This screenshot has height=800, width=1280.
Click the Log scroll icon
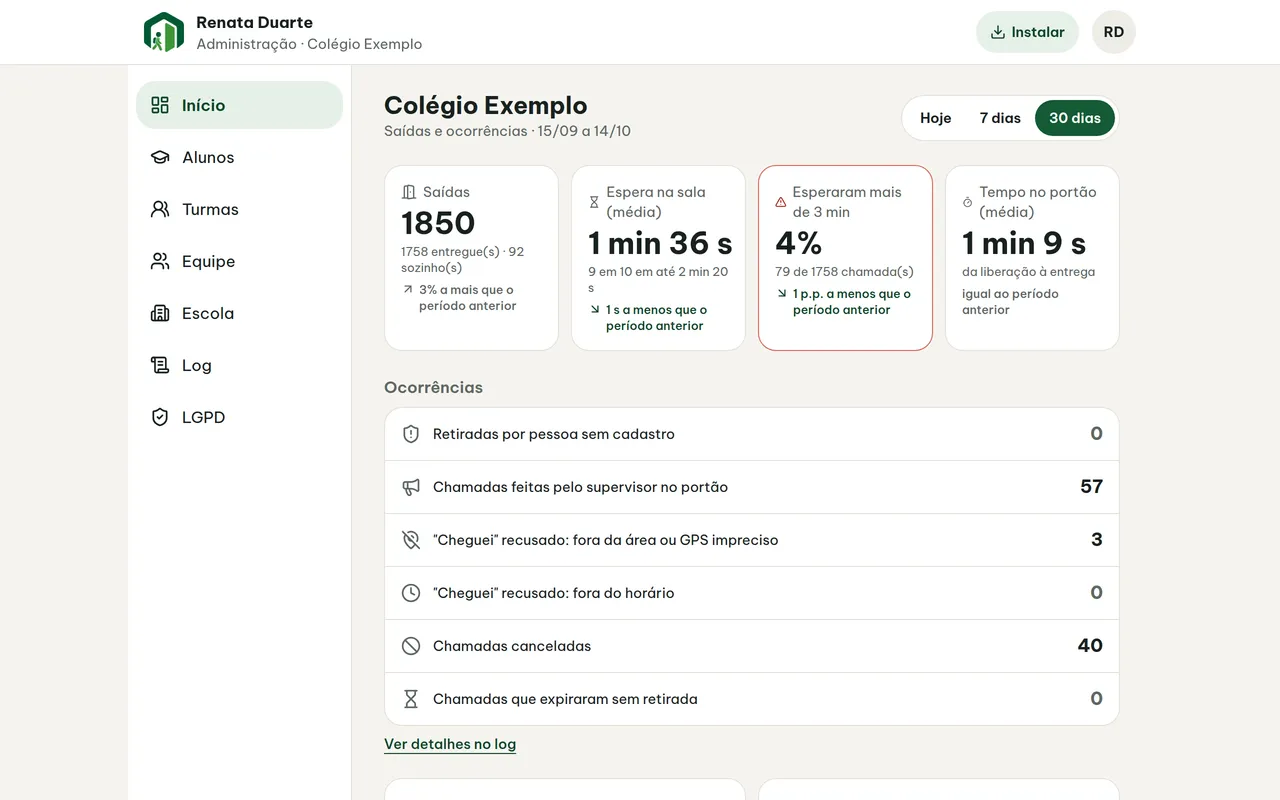click(x=160, y=365)
